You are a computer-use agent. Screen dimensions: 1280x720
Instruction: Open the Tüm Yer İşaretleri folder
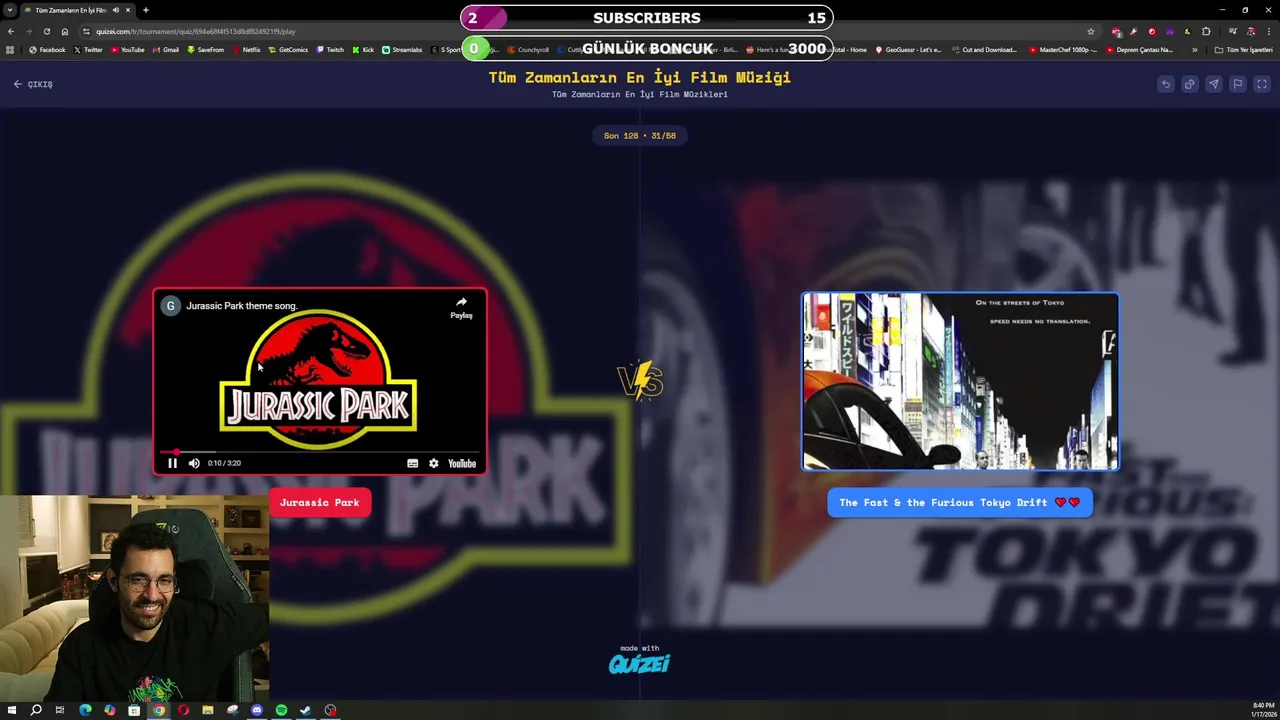(1243, 50)
